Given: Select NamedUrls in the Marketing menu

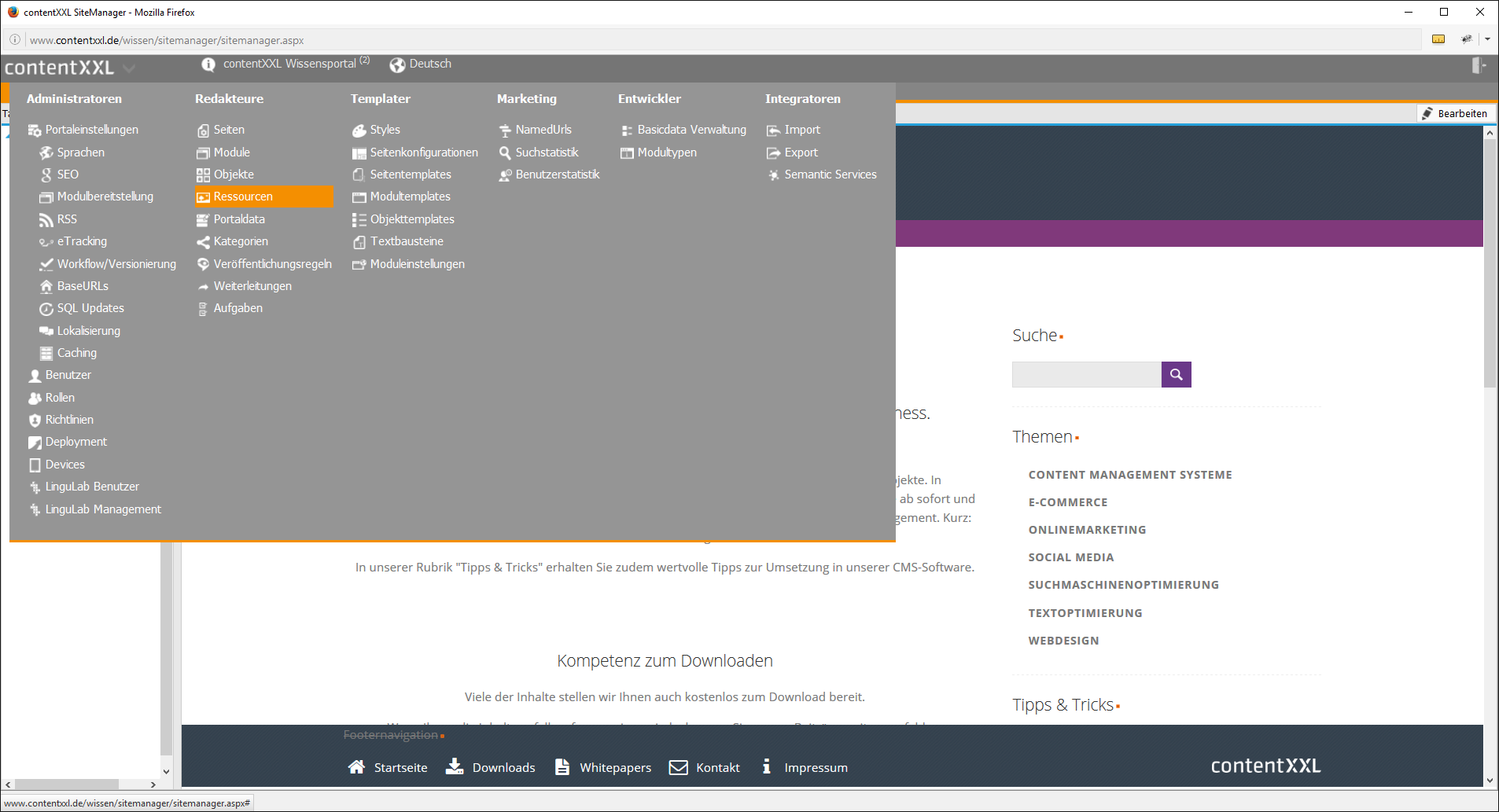Looking at the screenshot, I should point(543,130).
